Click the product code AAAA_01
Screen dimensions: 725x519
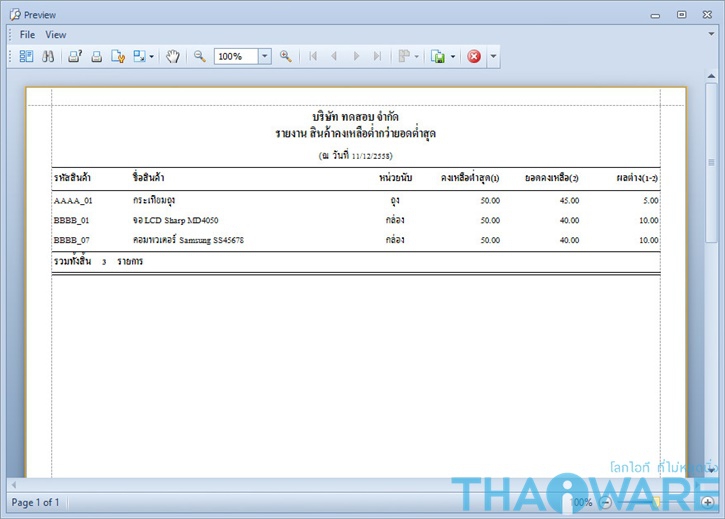pyautogui.click(x=73, y=201)
